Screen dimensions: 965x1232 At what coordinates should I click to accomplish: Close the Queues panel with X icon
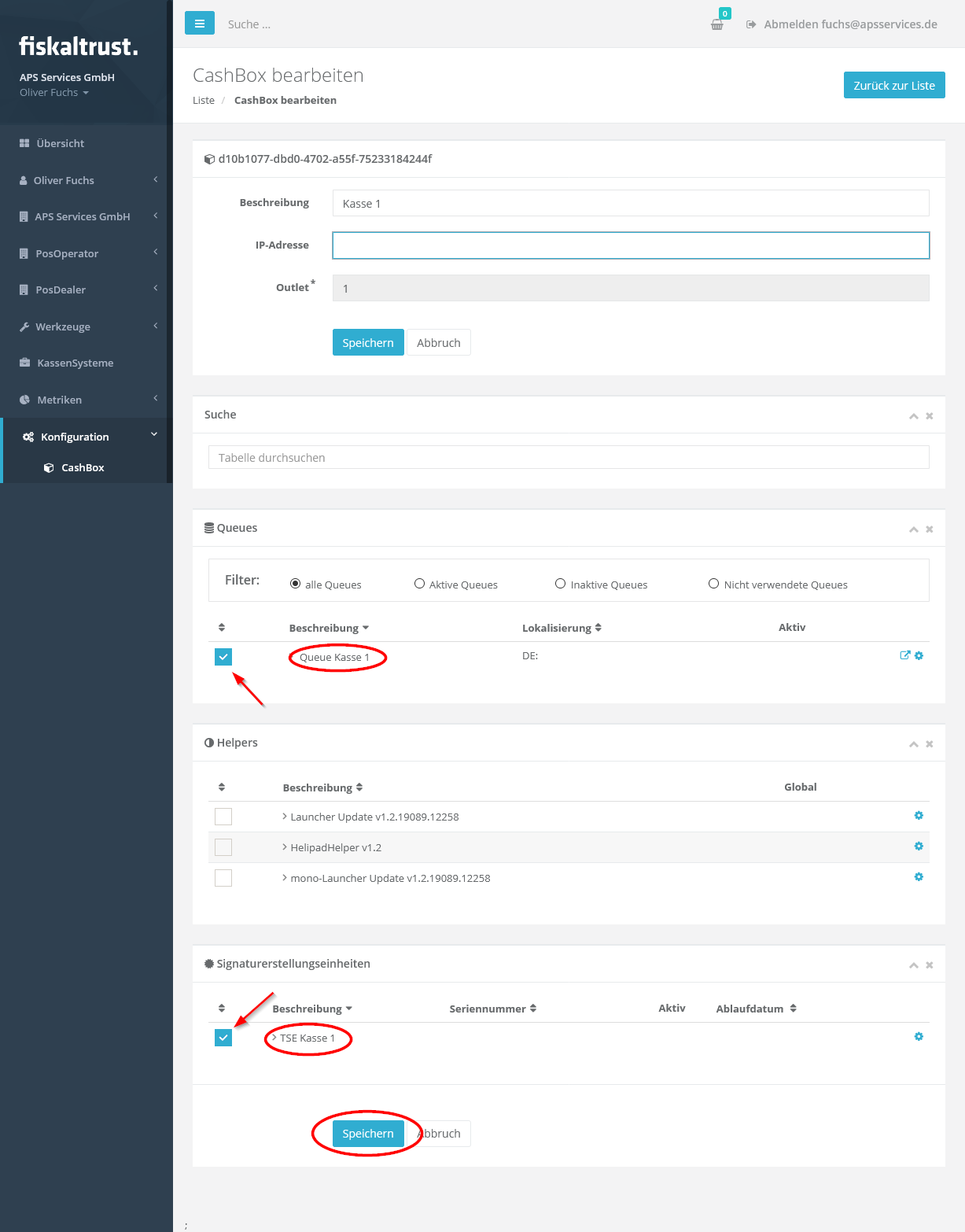point(930,529)
